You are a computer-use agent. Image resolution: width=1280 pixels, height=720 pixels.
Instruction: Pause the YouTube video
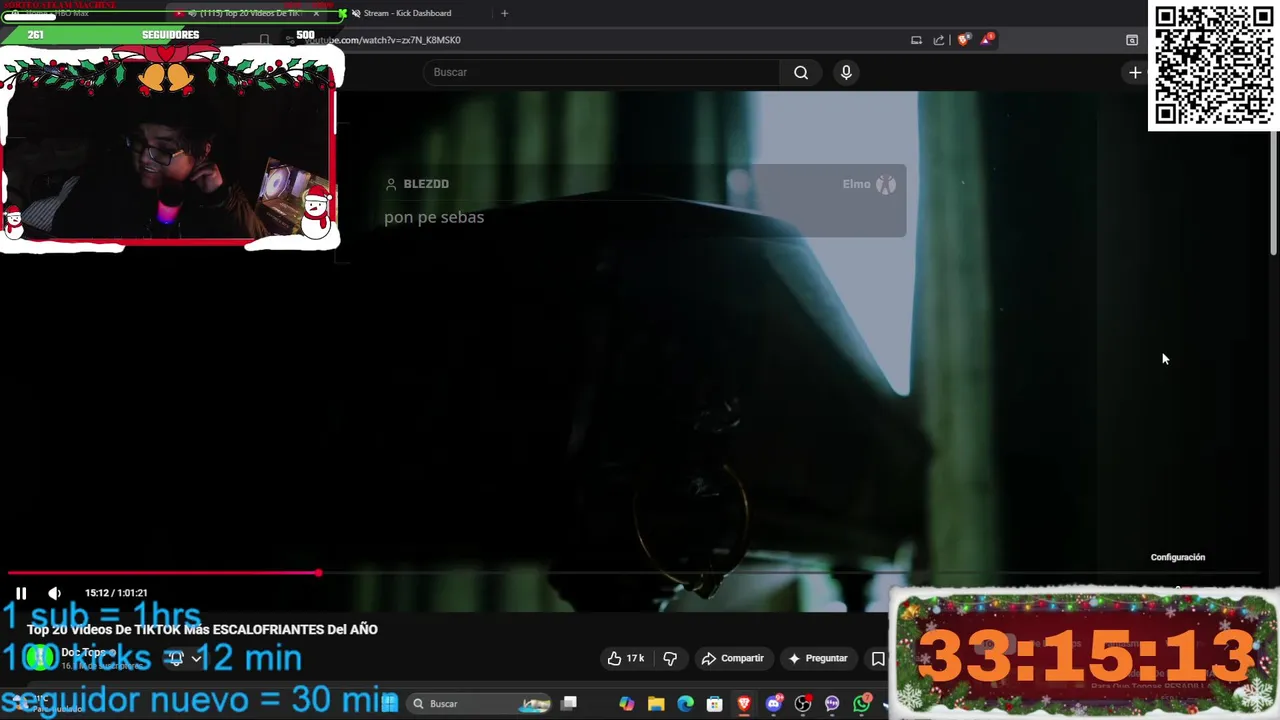coord(21,593)
